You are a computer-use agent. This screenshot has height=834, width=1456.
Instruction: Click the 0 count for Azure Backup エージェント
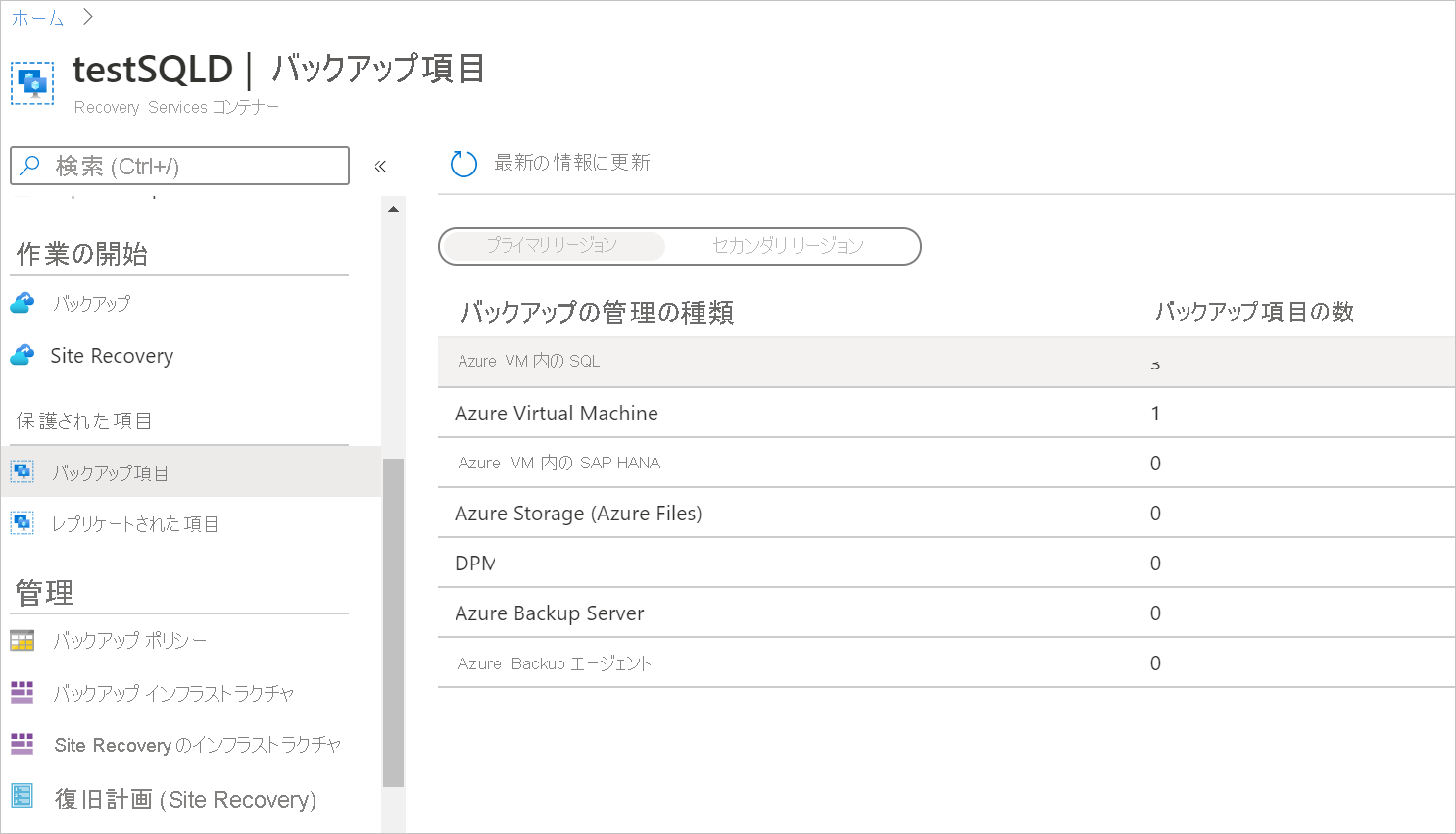1155,663
